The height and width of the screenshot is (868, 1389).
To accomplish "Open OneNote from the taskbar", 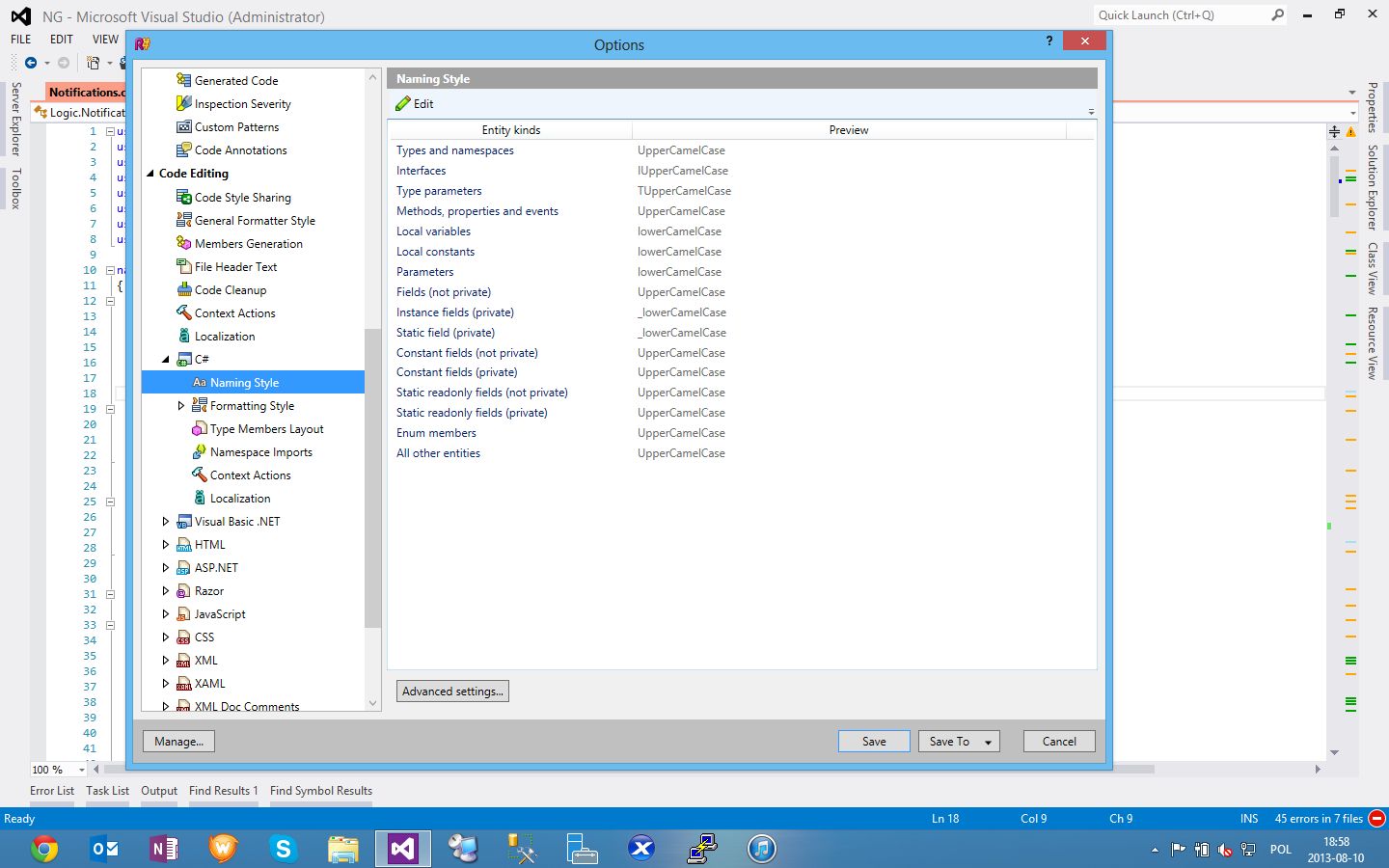I will point(164,849).
